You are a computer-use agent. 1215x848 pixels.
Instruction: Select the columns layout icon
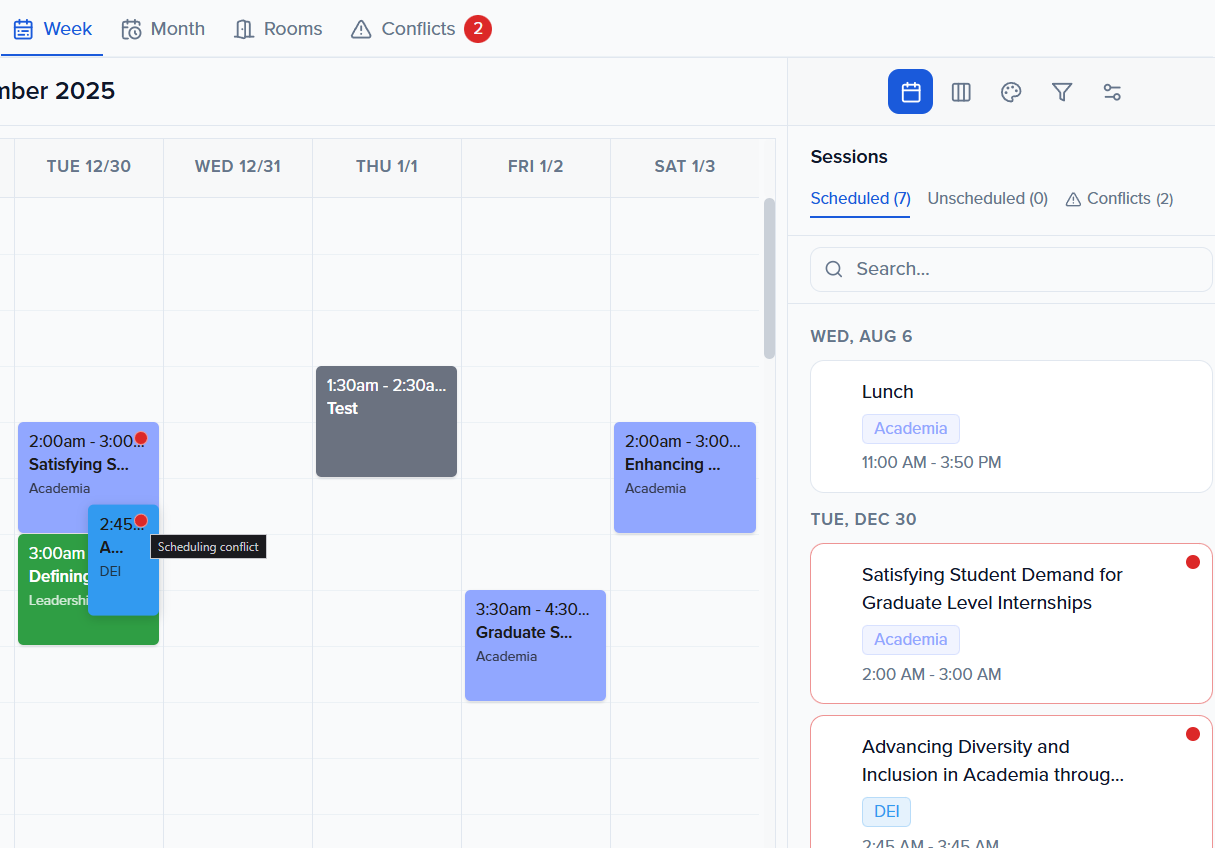[961, 92]
